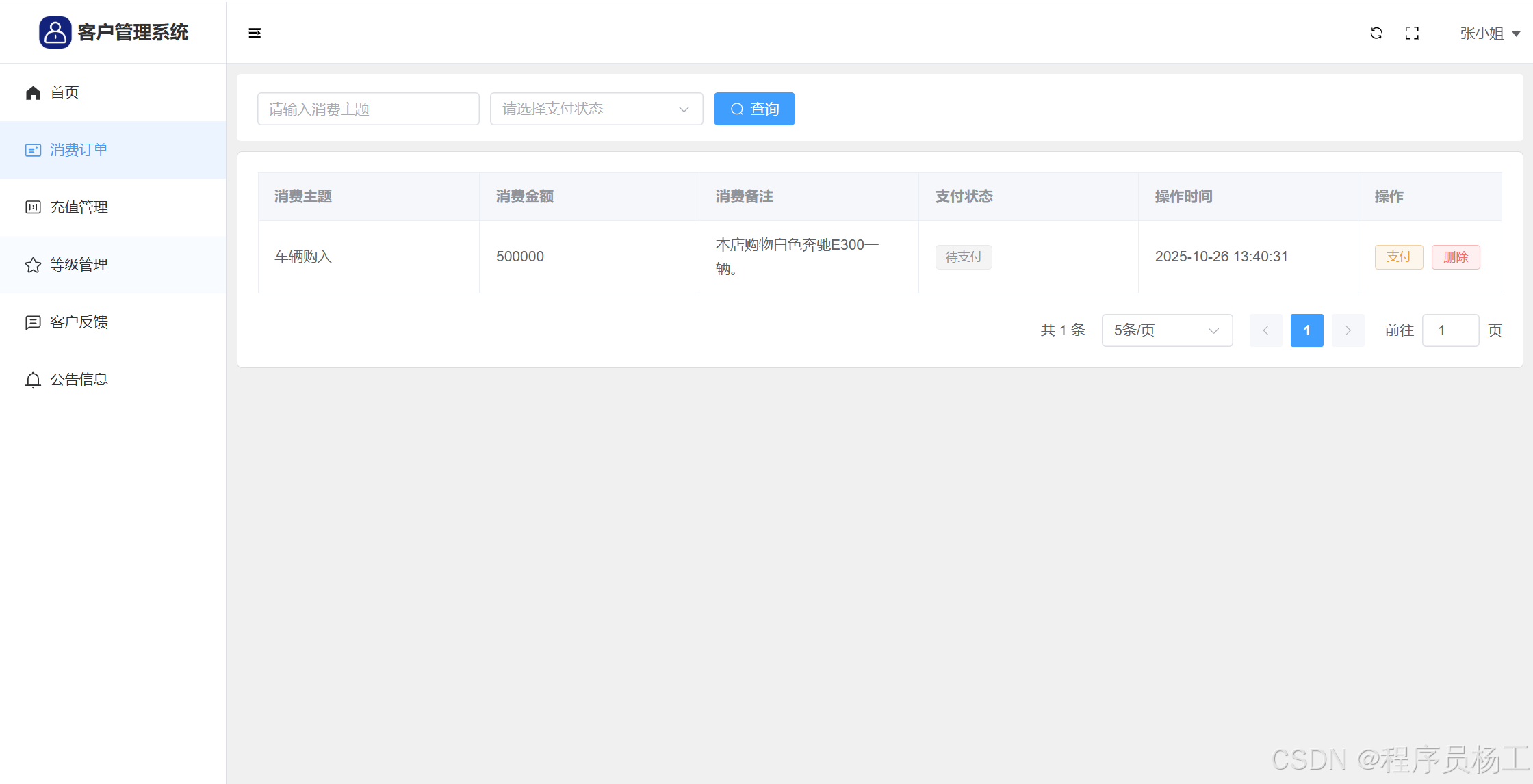The image size is (1533, 784).
Task: Open the 充值管理 menu item
Action: pyautogui.click(x=79, y=207)
